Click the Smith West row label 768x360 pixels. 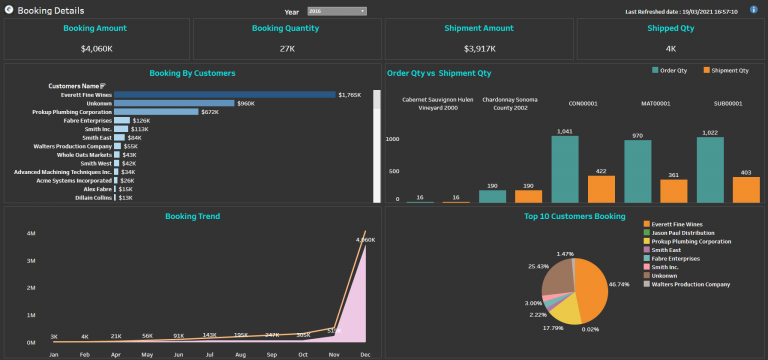[x=96, y=163]
